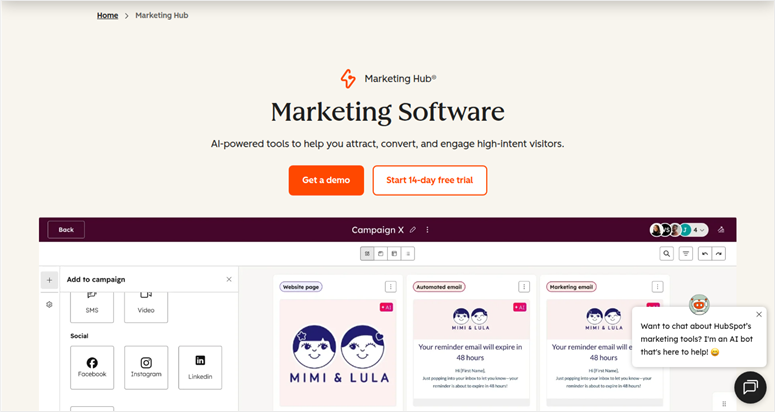Screen dimensions: 775x412
Task: Click the Website page tag
Action: 301,287
